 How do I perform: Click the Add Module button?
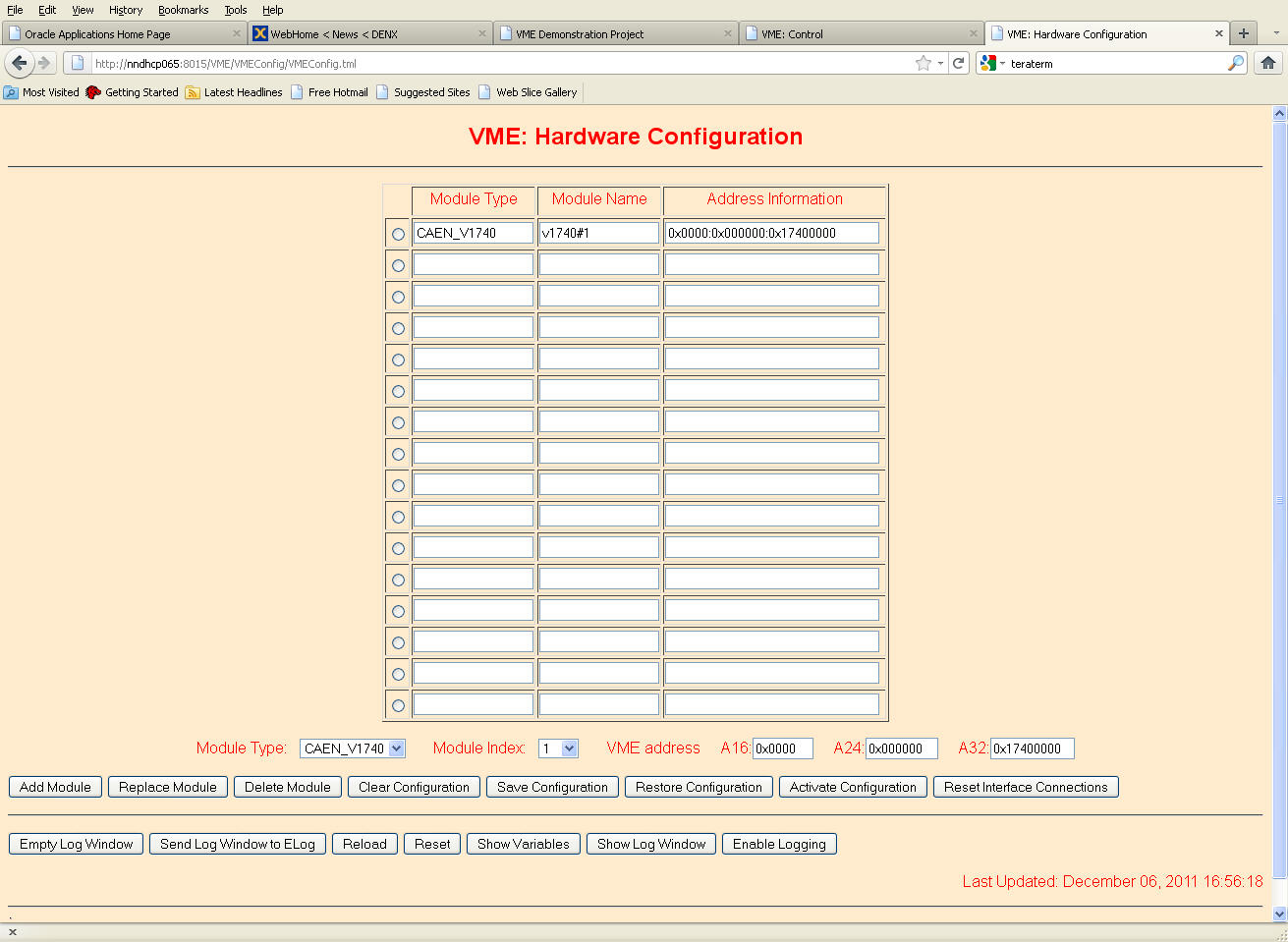tap(55, 787)
